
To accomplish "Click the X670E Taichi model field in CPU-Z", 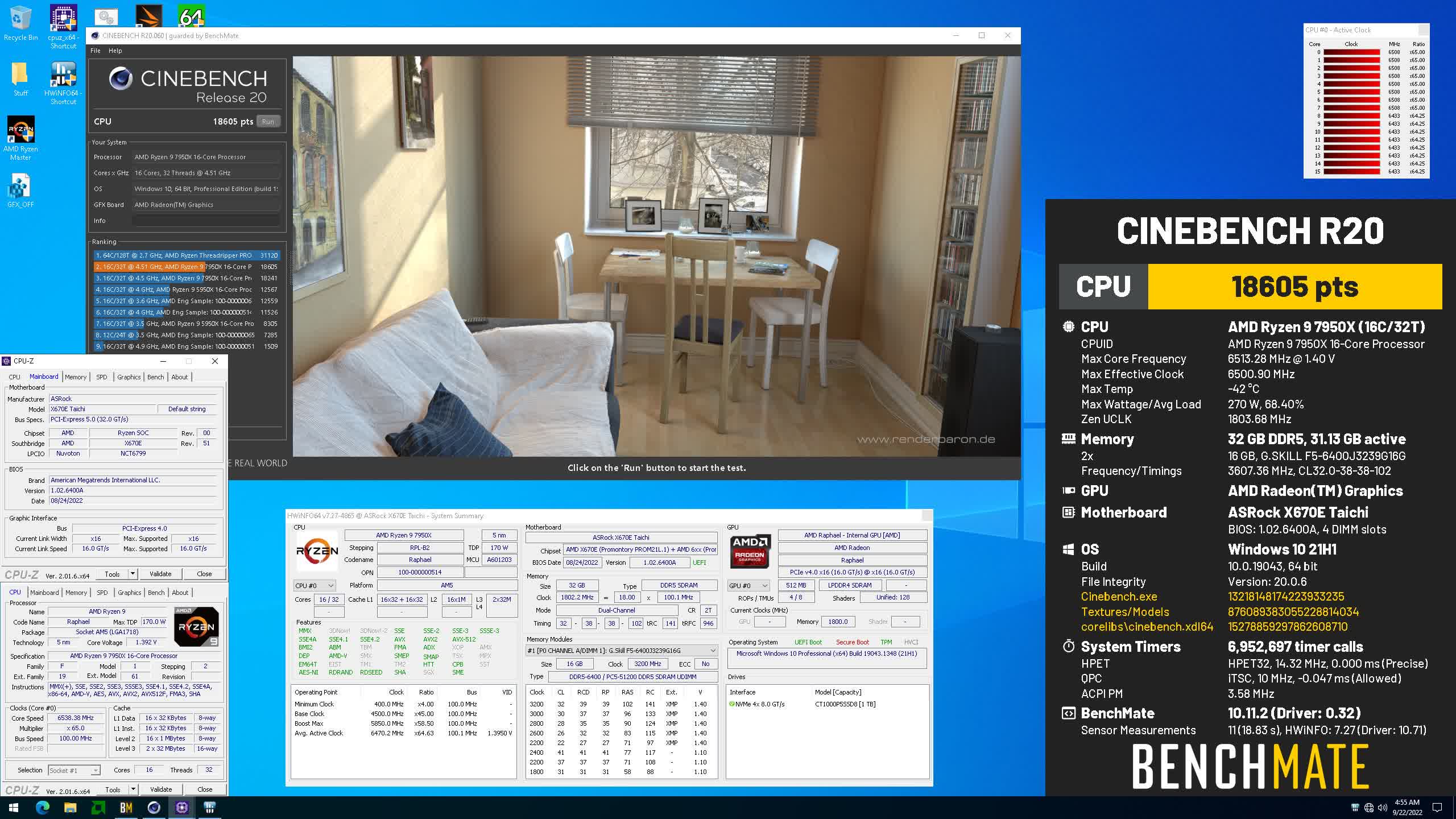I will point(102,409).
